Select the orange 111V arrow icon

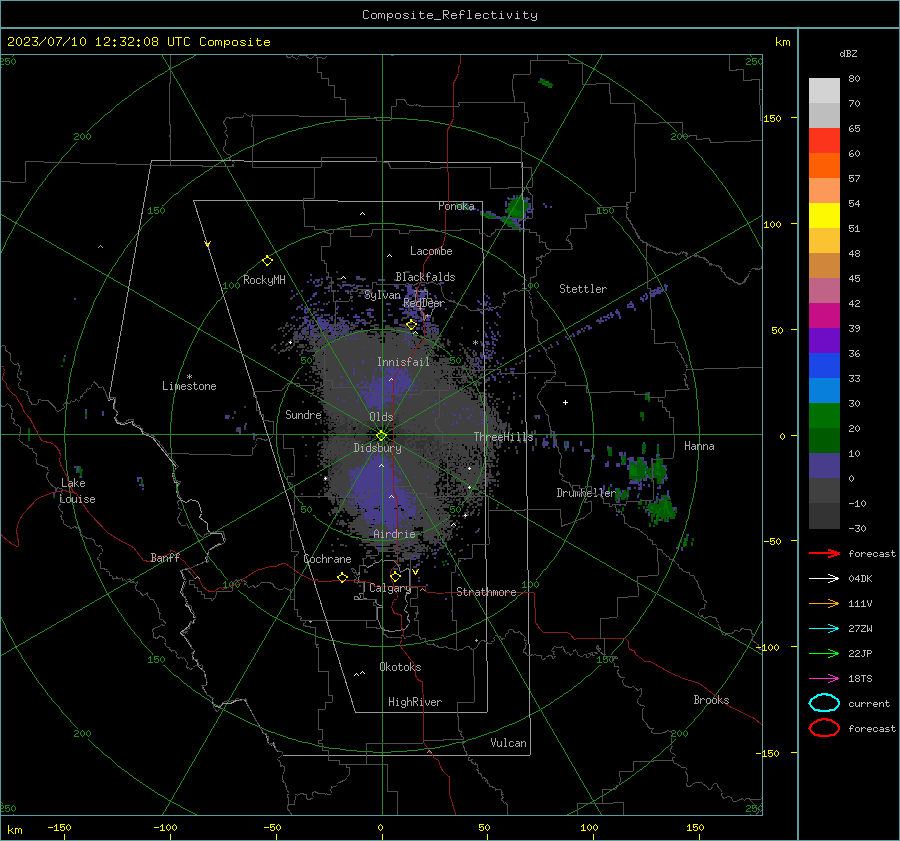[x=824, y=603]
